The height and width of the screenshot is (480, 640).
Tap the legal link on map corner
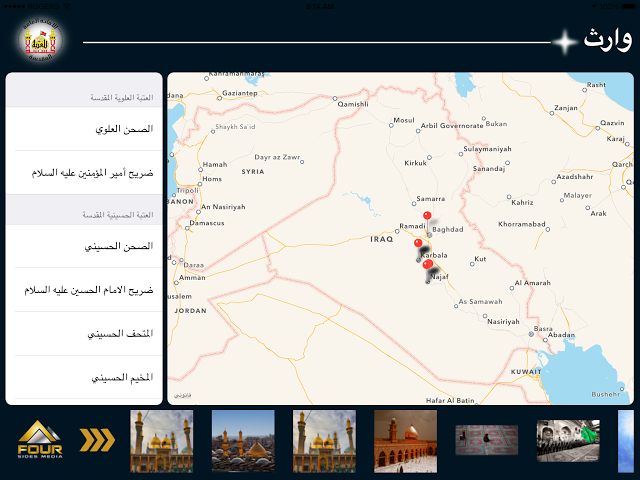point(182,395)
